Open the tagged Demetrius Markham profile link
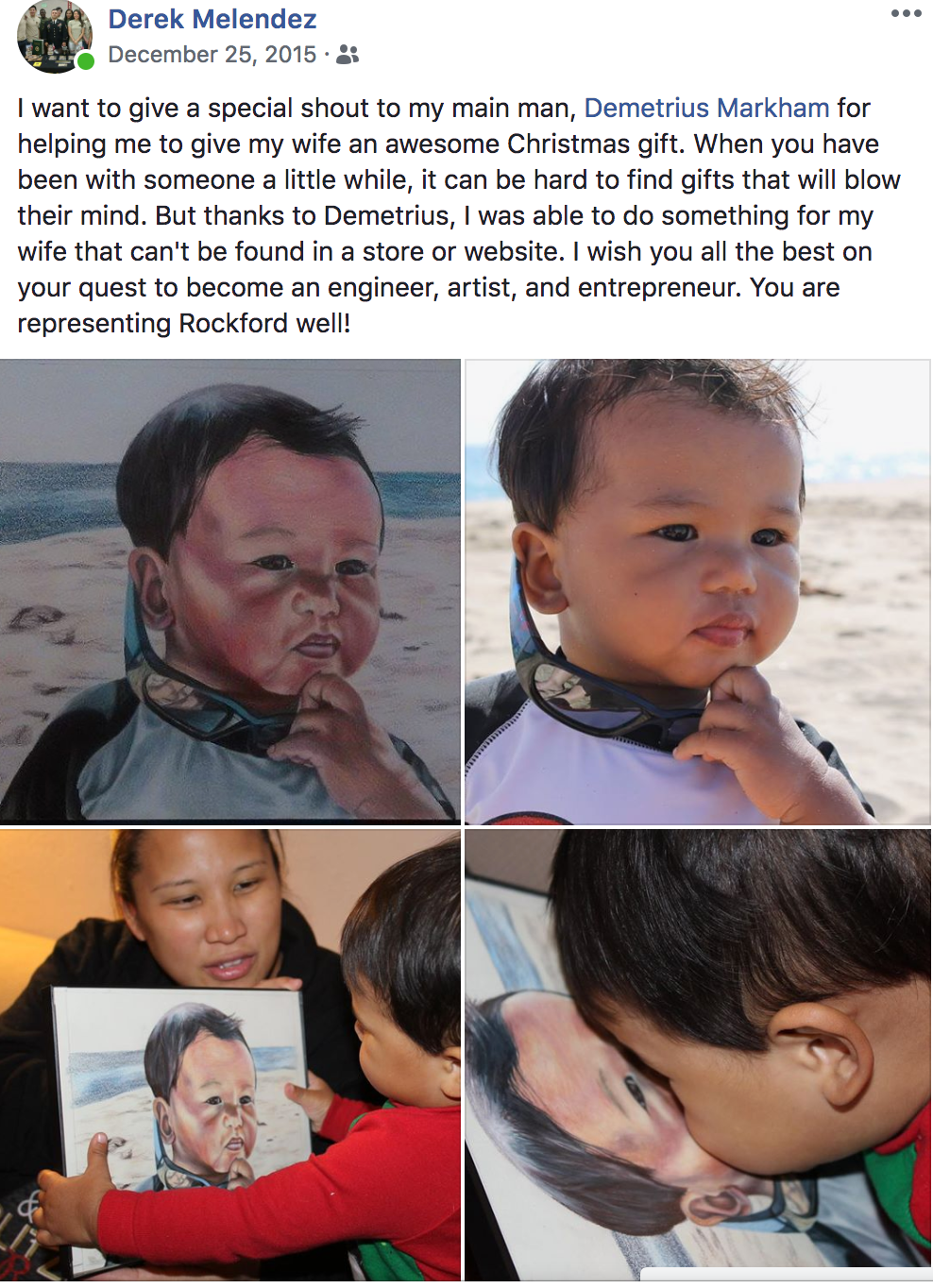Image resolution: width=933 pixels, height=1288 pixels. 706,108
